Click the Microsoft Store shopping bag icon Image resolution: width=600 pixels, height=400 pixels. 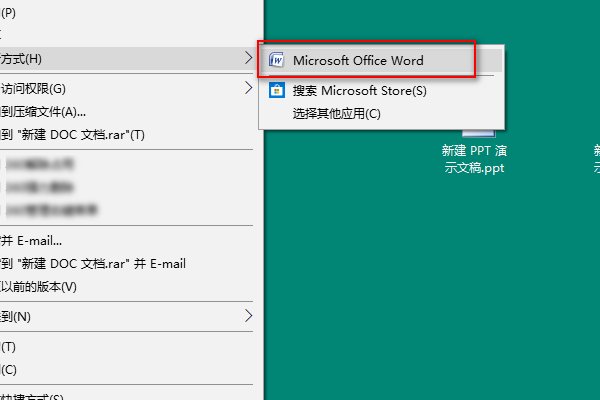tap(277, 91)
